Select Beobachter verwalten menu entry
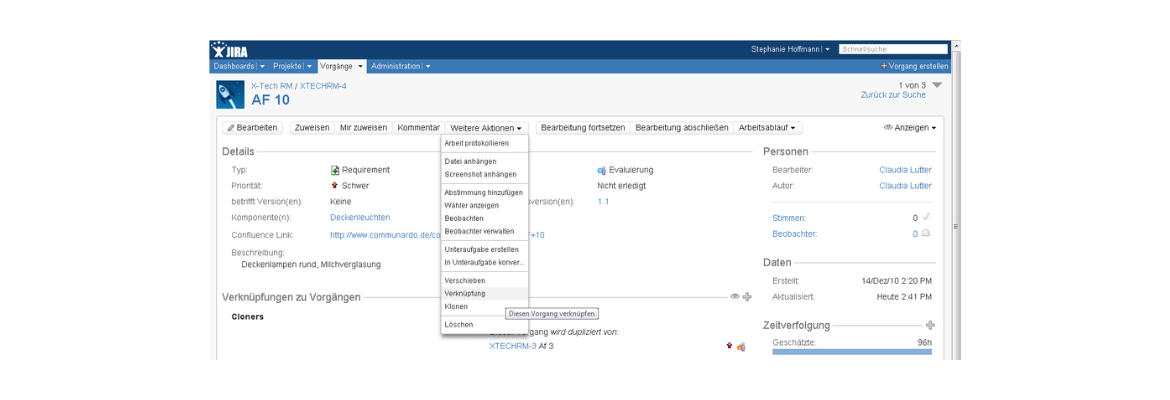The image size is (1170, 400). point(485,231)
